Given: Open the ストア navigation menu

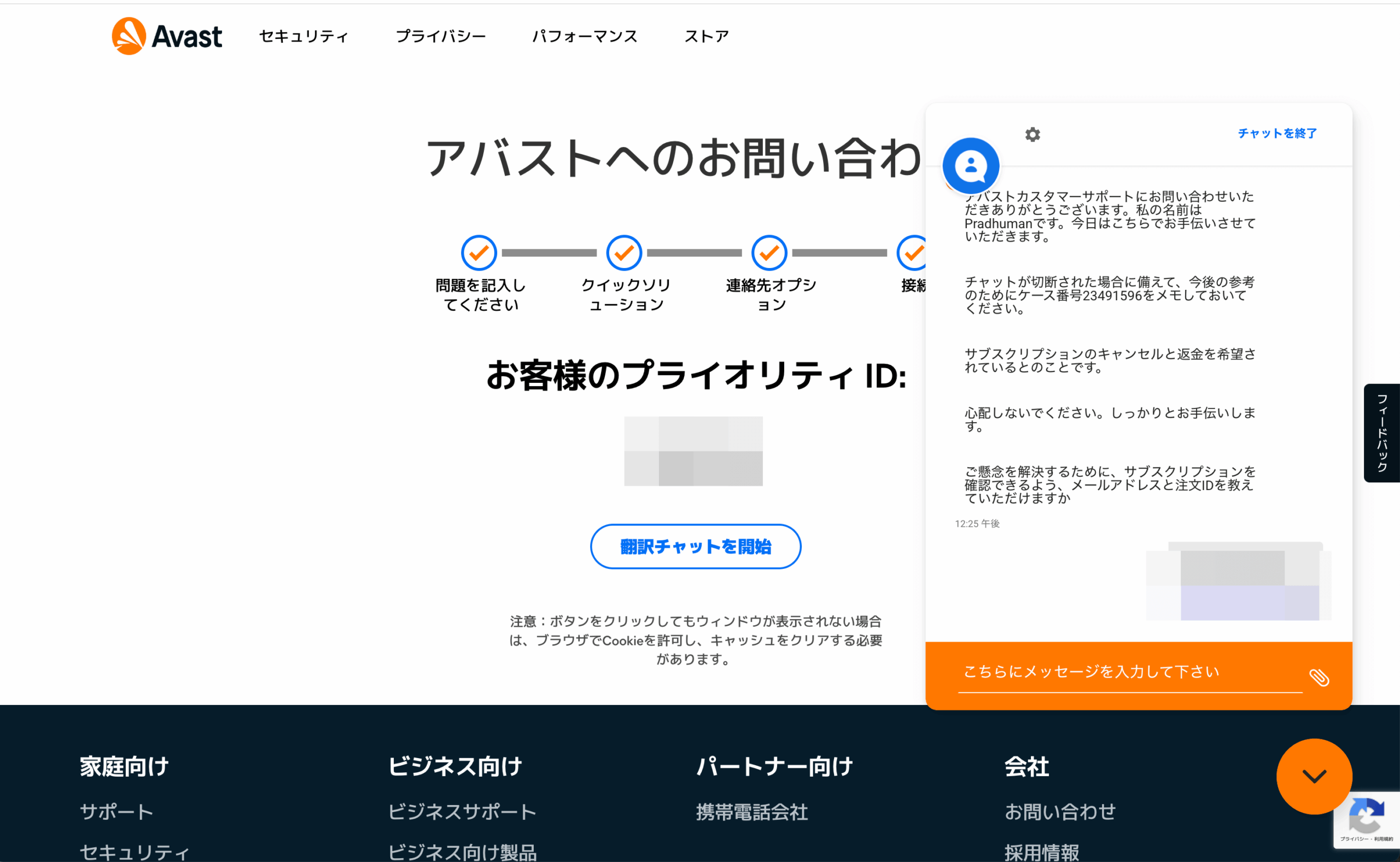Looking at the screenshot, I should pyautogui.click(x=706, y=37).
